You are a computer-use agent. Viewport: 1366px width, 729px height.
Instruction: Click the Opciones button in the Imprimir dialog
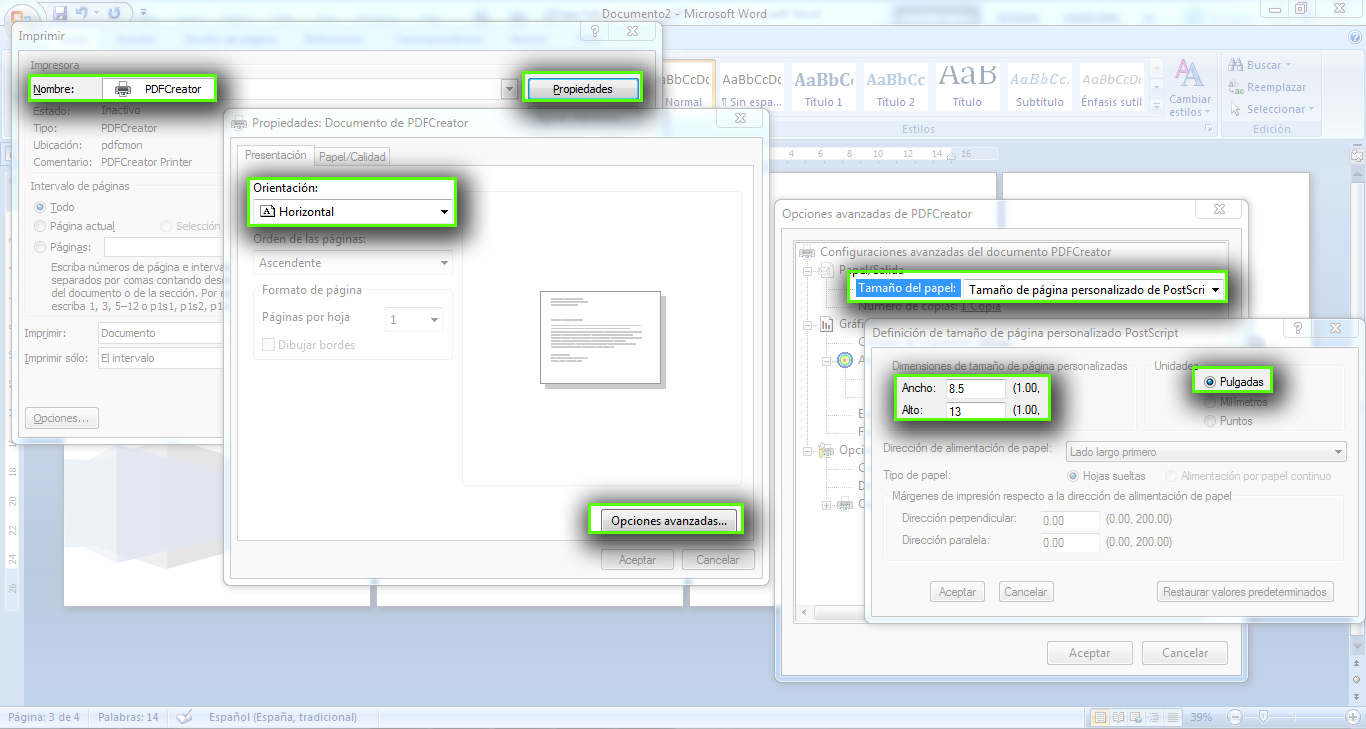tap(62, 418)
